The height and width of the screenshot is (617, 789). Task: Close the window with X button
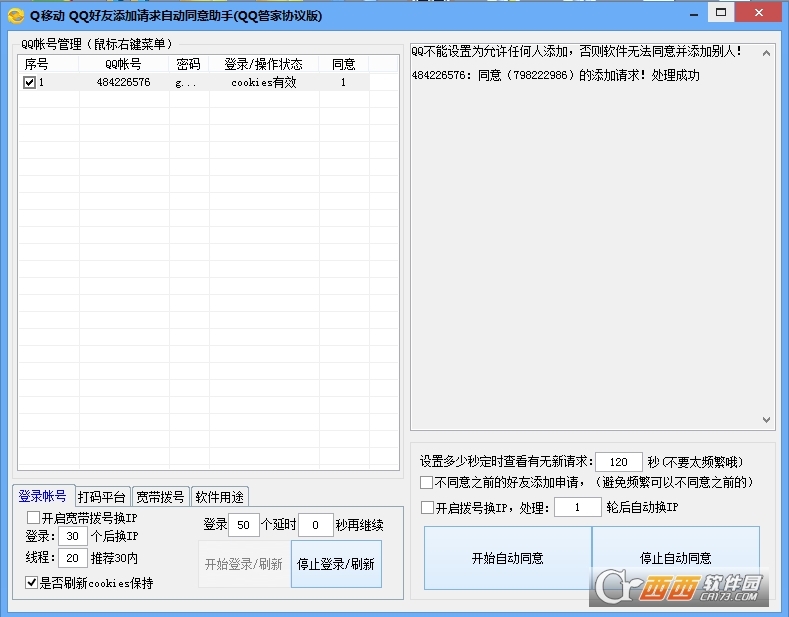(759, 13)
